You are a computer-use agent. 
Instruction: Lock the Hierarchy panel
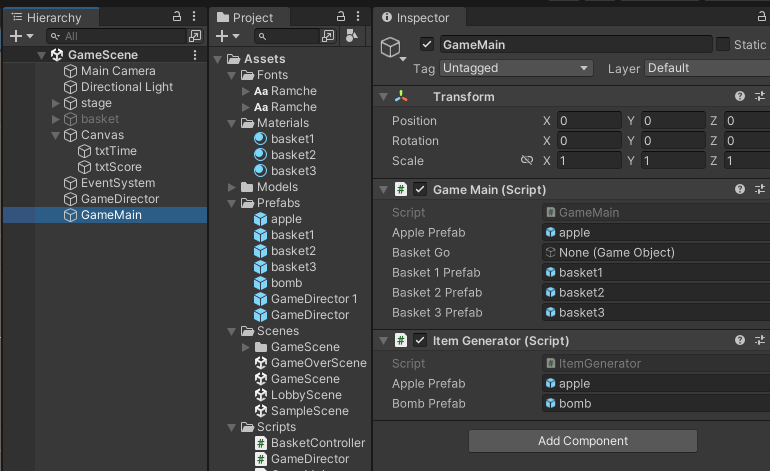(x=177, y=17)
